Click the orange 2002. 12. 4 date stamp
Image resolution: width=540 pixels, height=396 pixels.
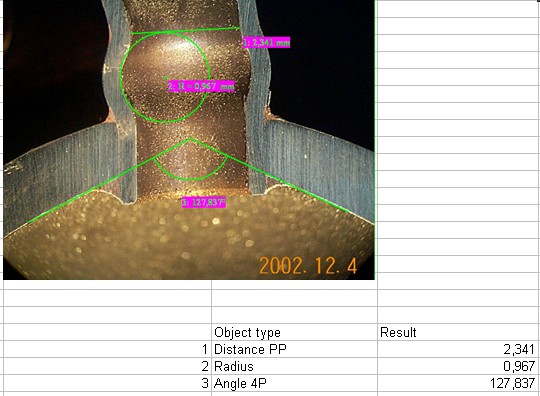click(308, 266)
